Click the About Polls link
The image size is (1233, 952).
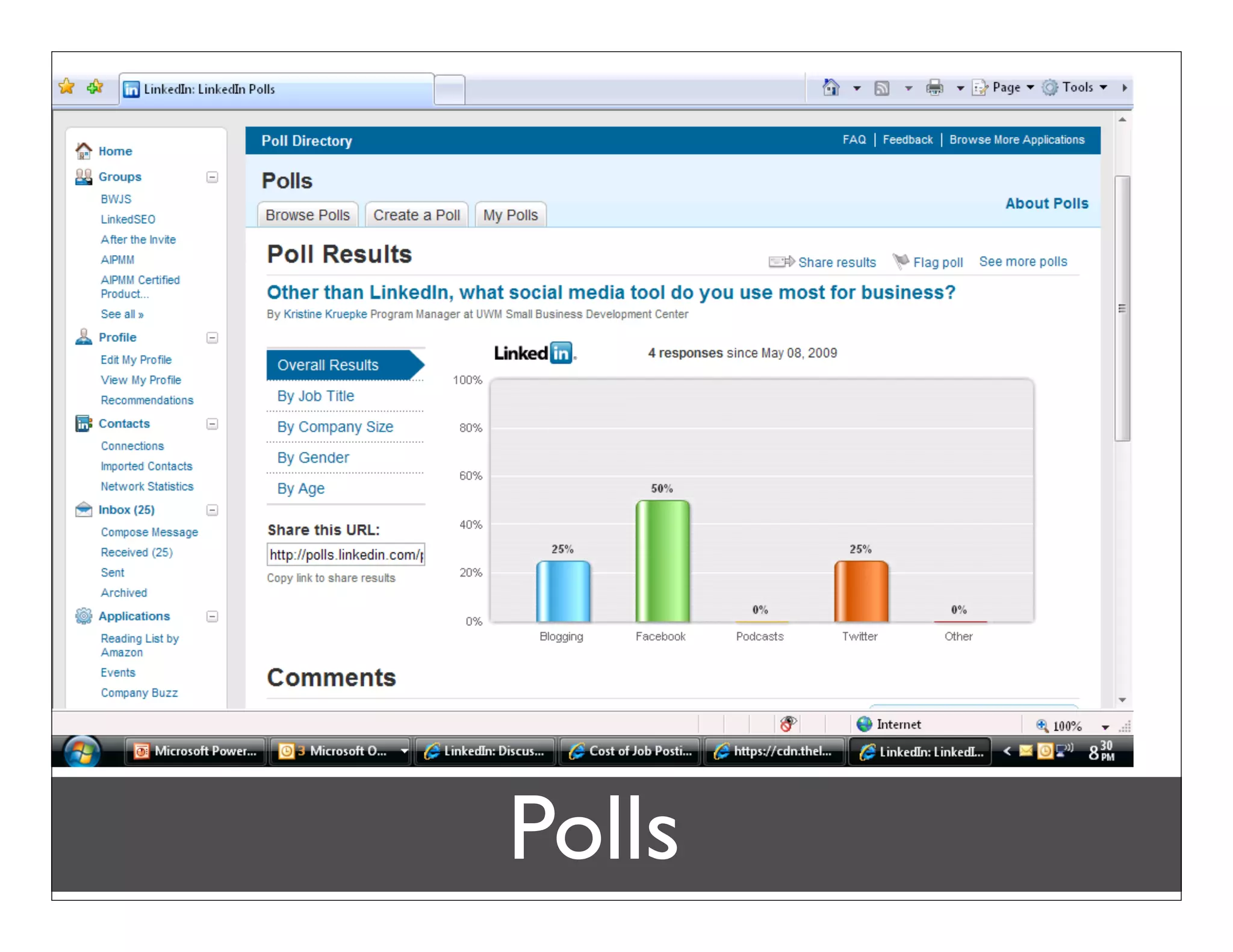tap(1046, 203)
